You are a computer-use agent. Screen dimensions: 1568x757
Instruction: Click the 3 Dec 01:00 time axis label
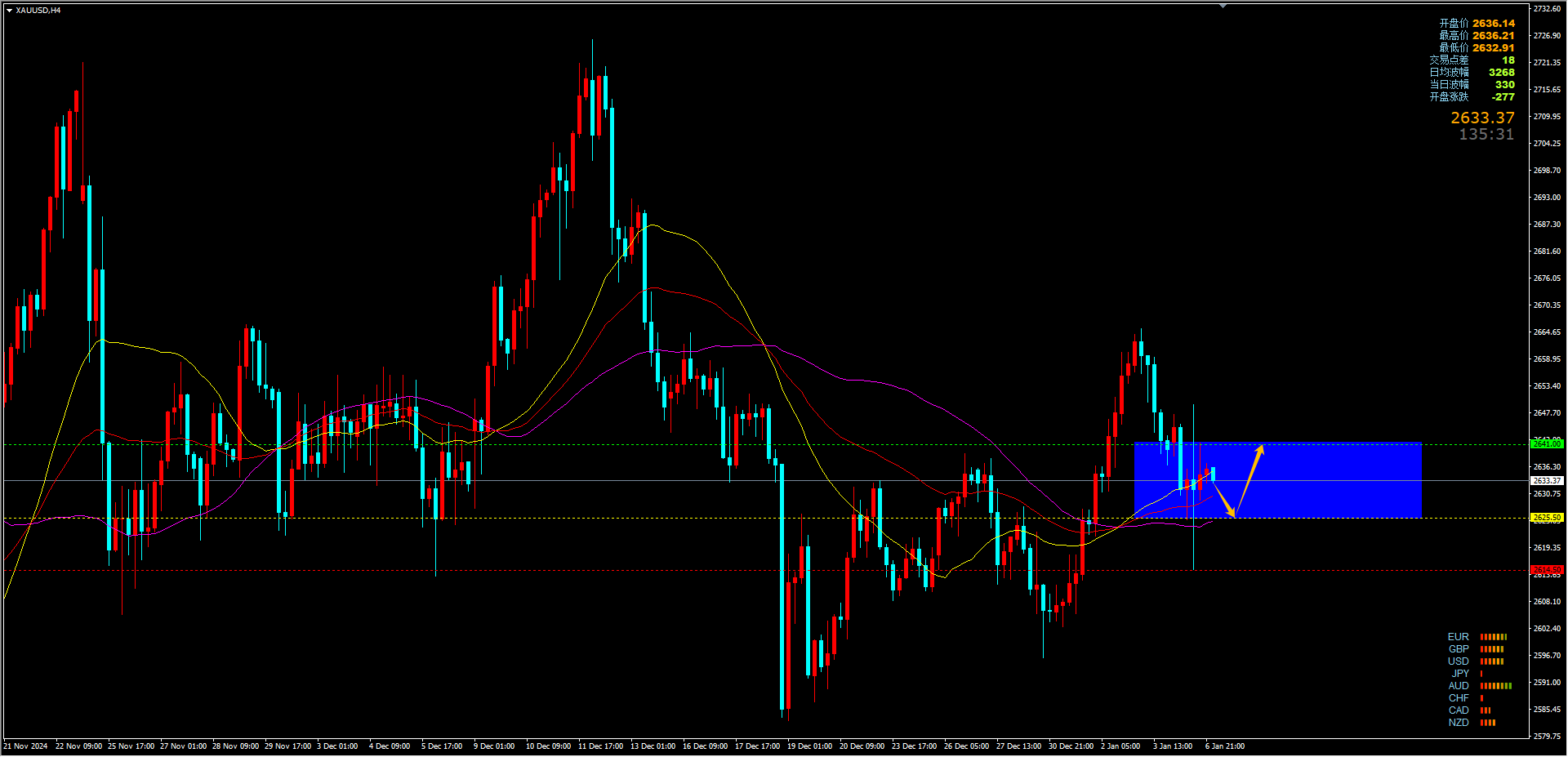[337, 746]
